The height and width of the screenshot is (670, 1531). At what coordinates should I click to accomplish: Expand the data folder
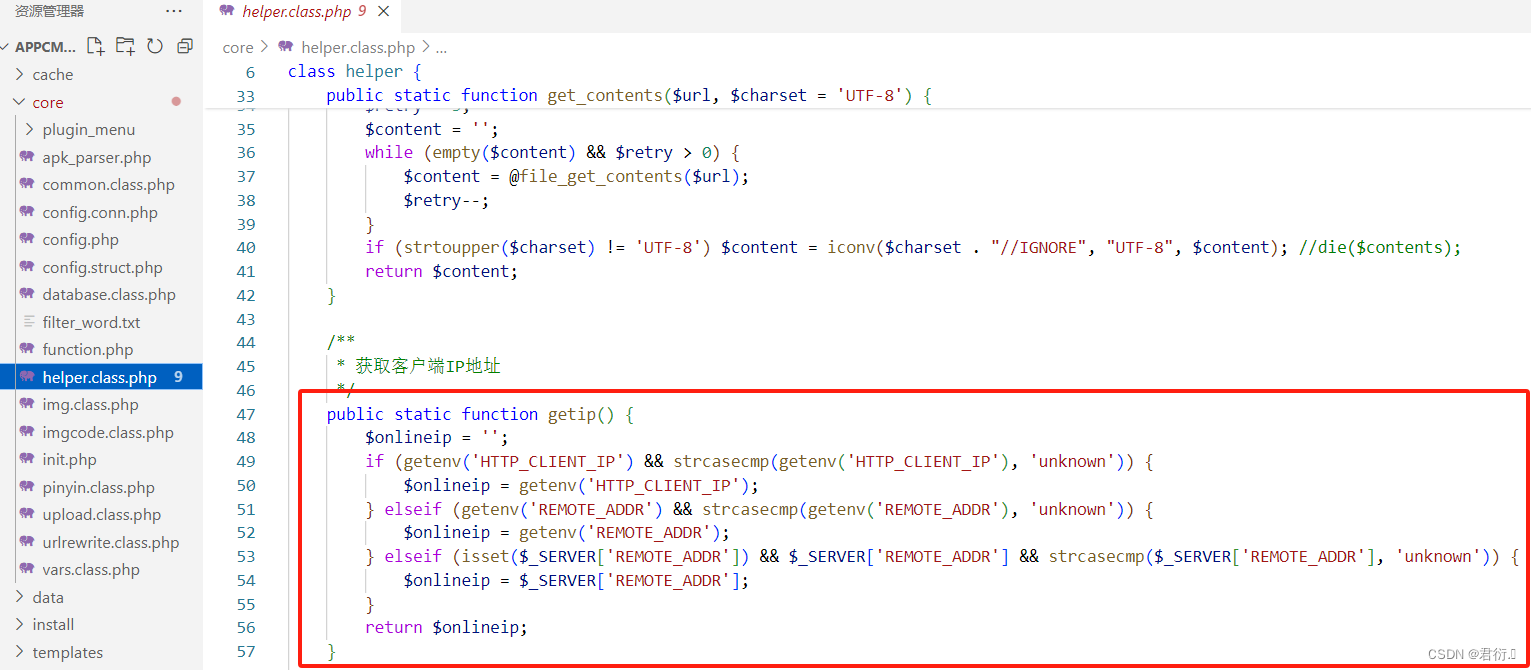tap(102, 597)
